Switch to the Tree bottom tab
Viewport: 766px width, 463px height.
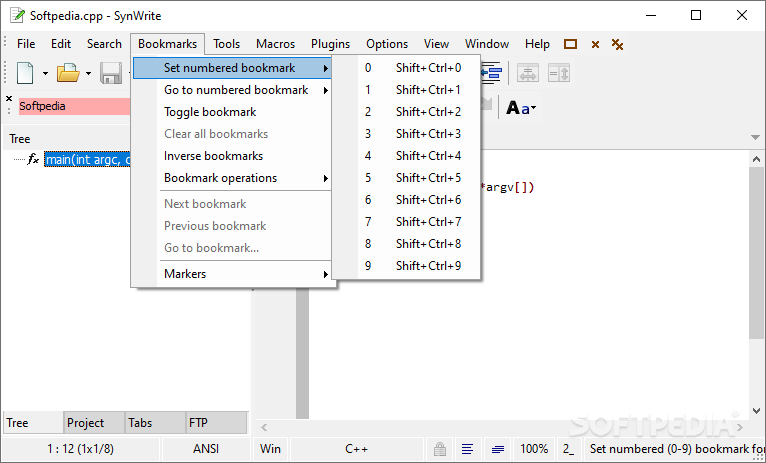pos(33,422)
